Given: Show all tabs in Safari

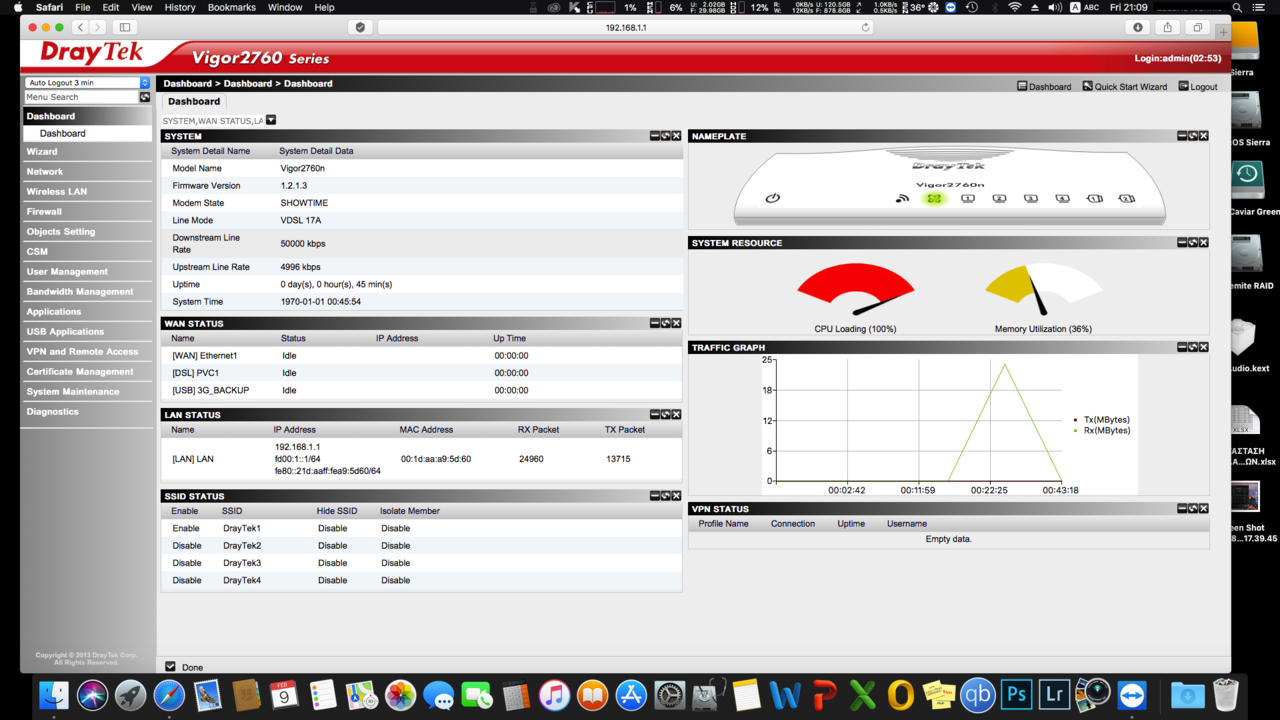Looking at the screenshot, I should pyautogui.click(x=1197, y=27).
